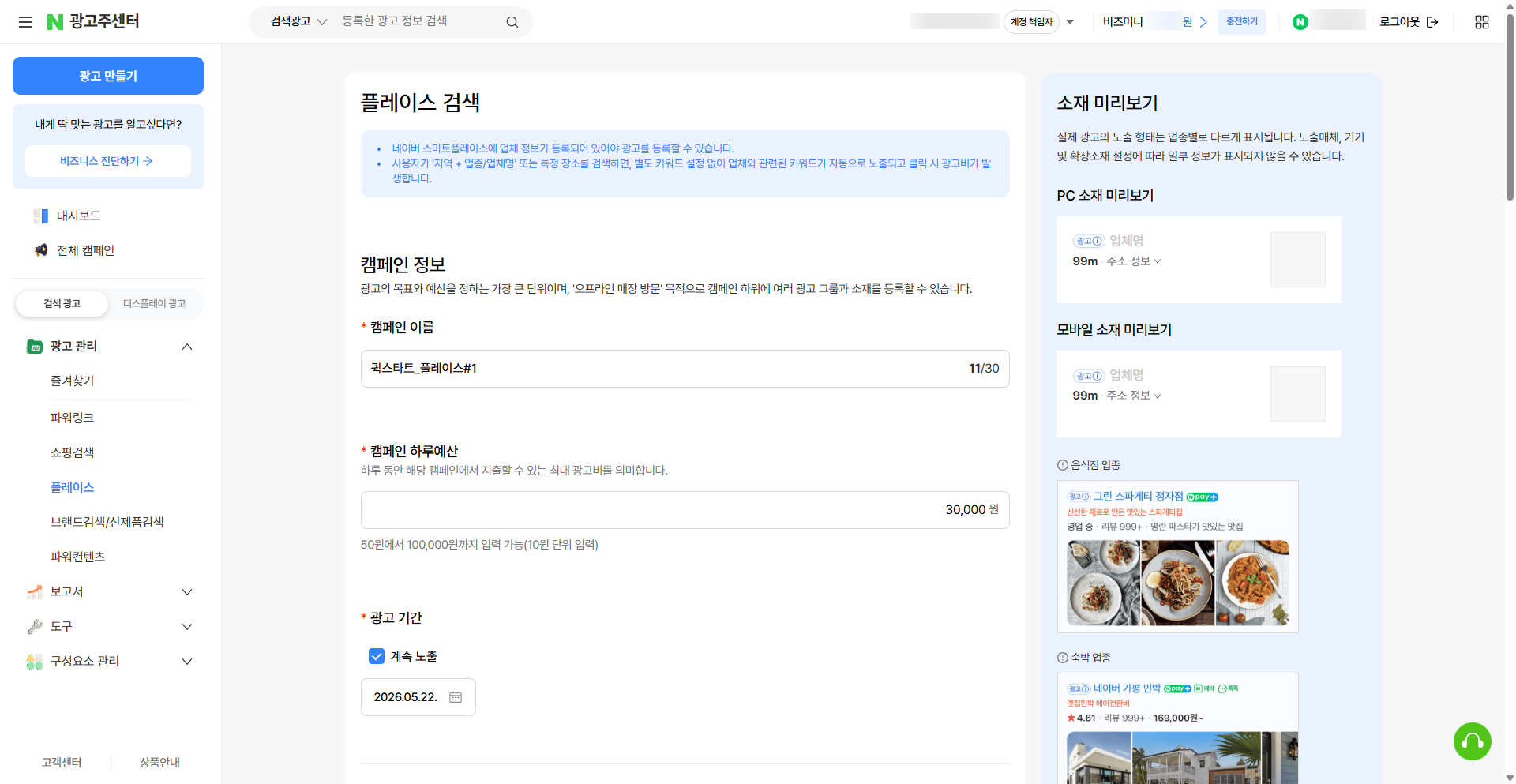Switch to the 디스플레이 광고 tab
The height and width of the screenshot is (784, 1516).
155,303
